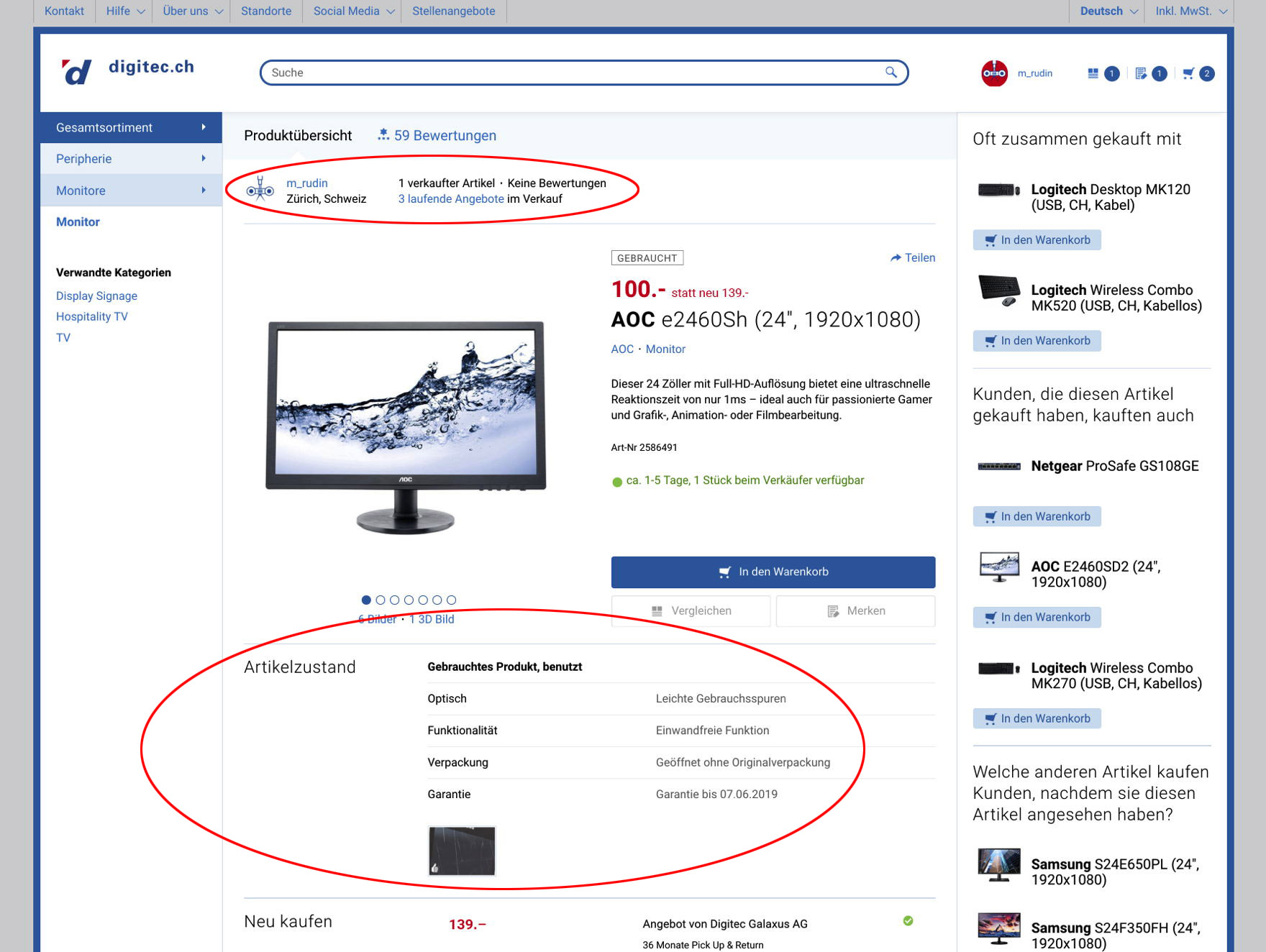Expand the Gesamtsortiment category menu
The image size is (1266, 952).
pos(131,127)
